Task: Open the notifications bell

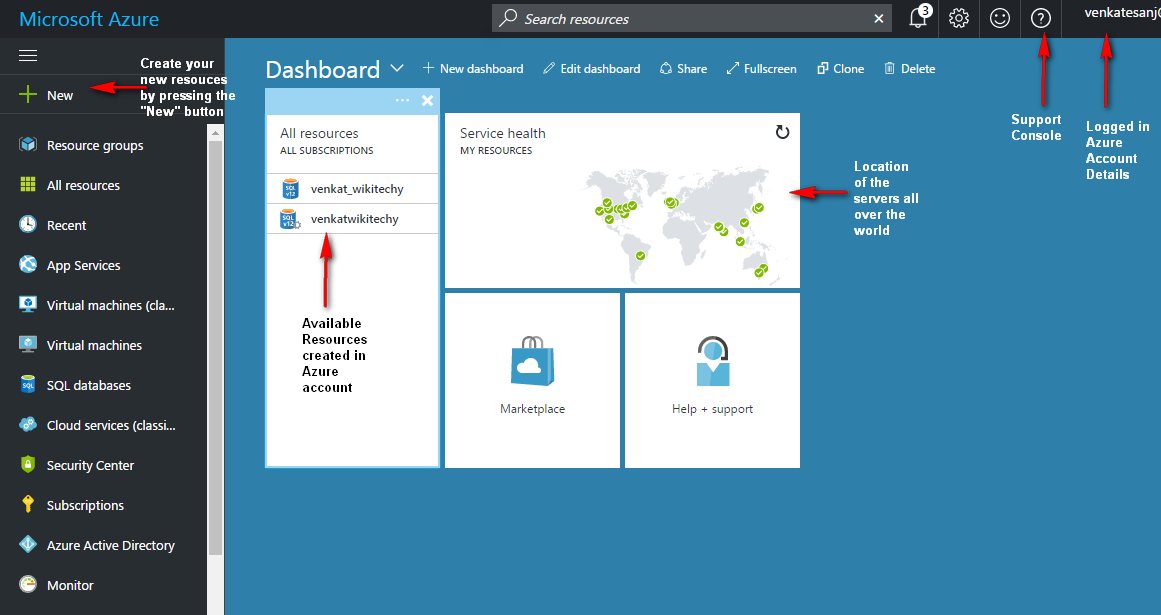Action: 918,18
